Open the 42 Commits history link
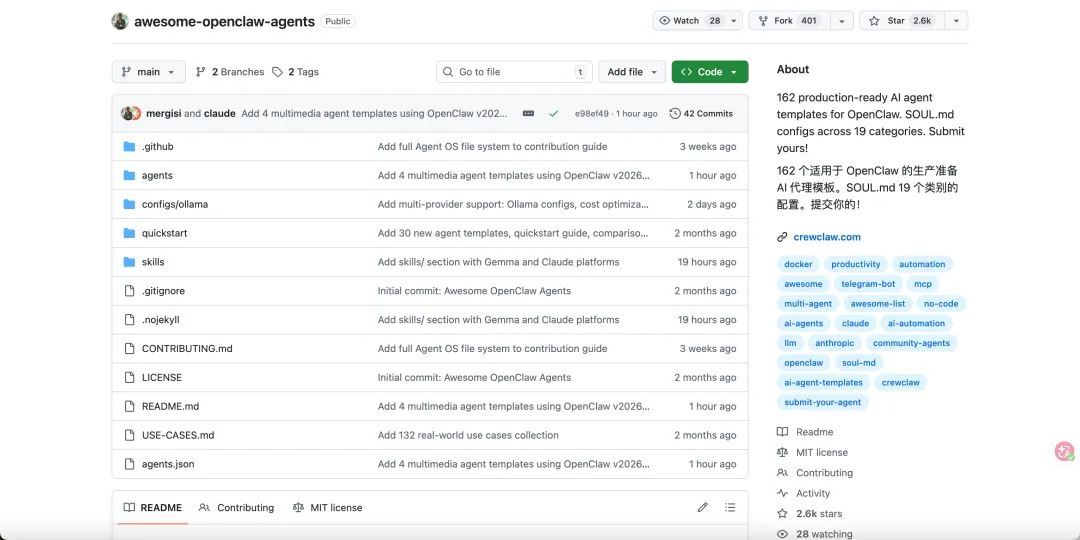 point(701,114)
